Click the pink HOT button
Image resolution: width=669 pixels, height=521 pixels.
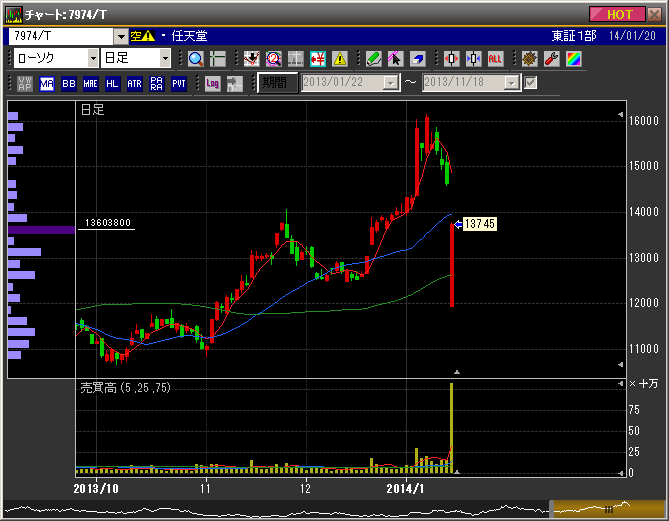pos(619,14)
